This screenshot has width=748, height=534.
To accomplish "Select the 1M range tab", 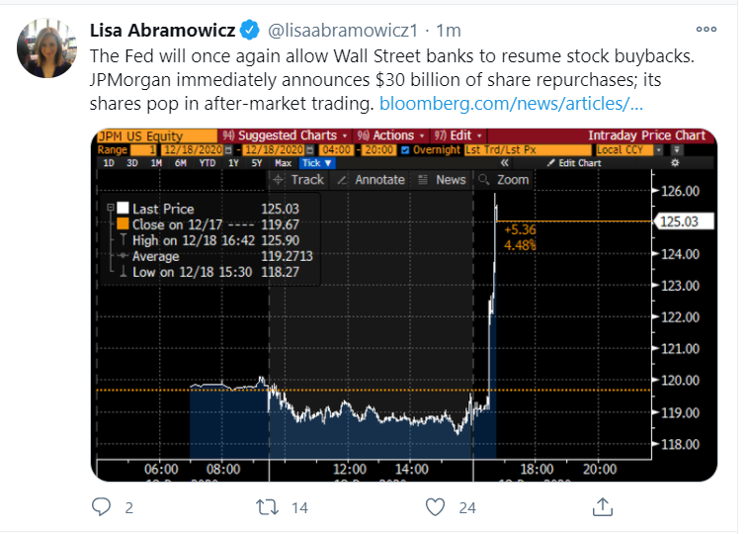I will pyautogui.click(x=154, y=163).
